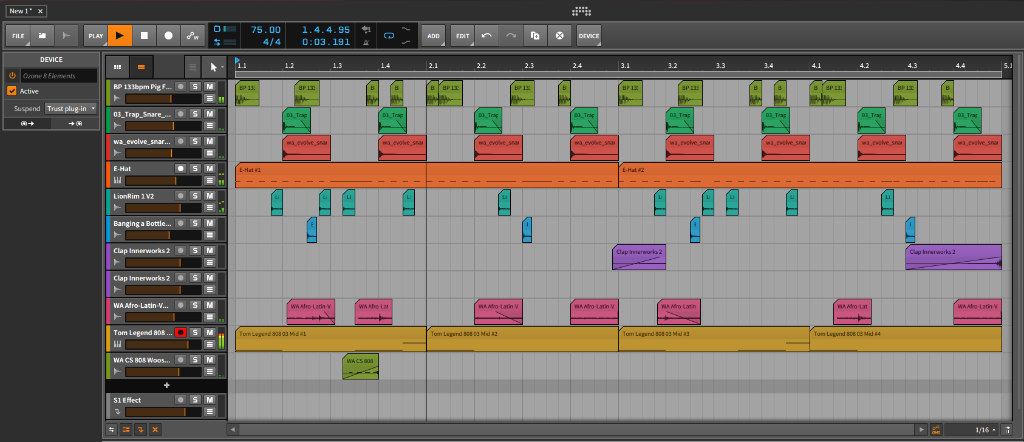
Task: Open lanes menu of WA Afro-Latin track
Action: coord(210,317)
